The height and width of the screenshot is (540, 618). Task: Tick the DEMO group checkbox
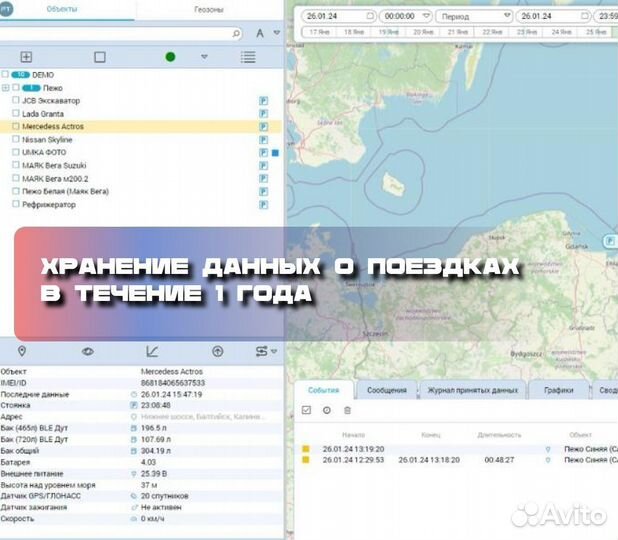pyautogui.click(x=5, y=74)
